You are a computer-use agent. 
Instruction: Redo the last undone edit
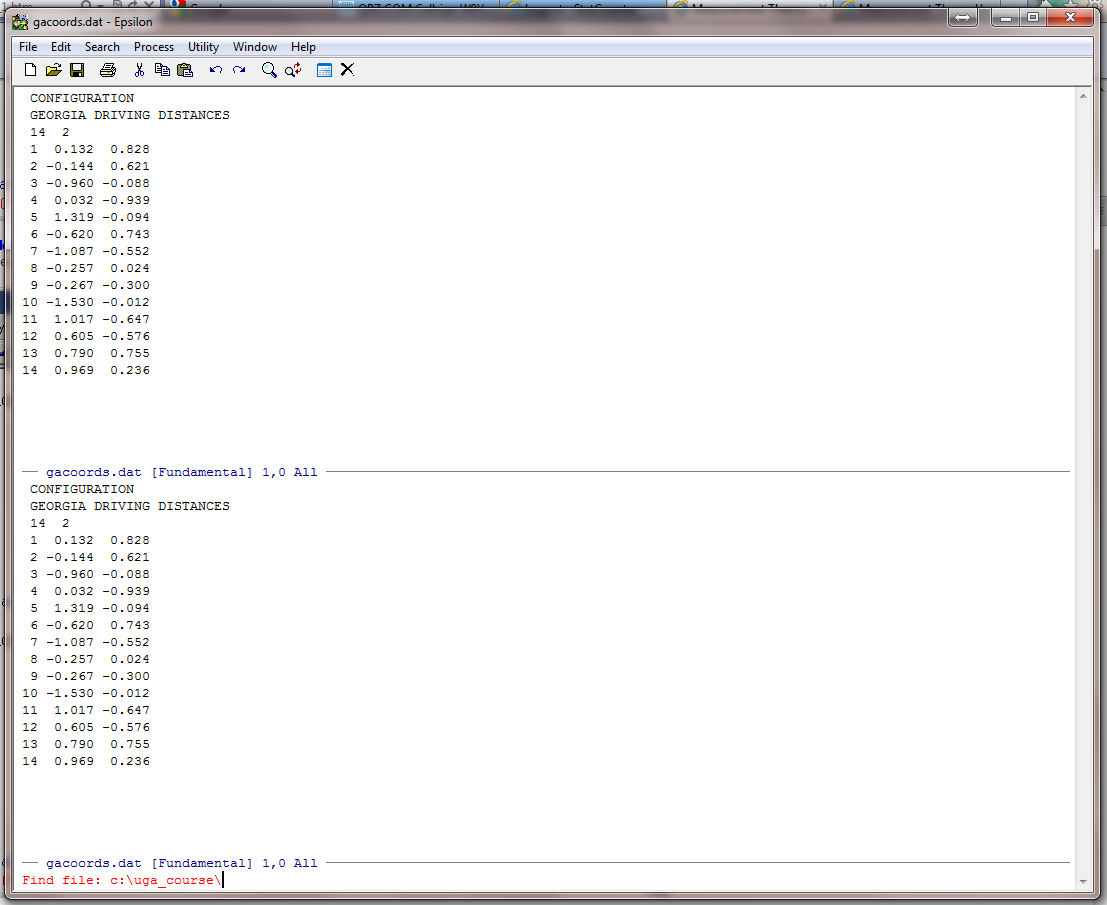(x=239, y=70)
